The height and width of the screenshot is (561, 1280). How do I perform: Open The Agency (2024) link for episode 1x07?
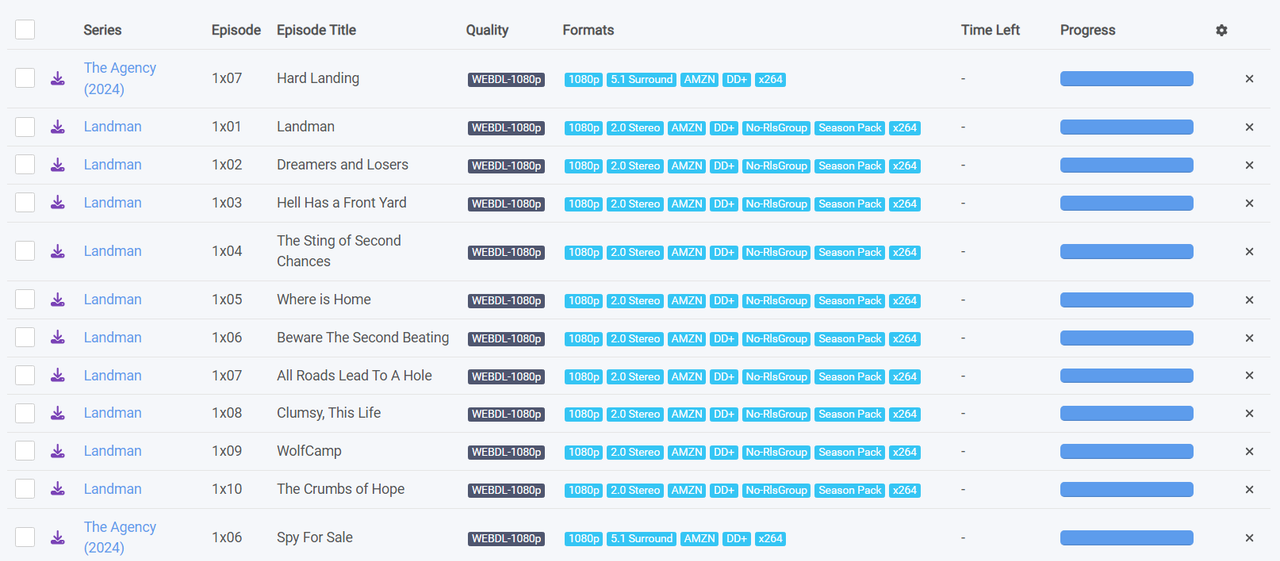120,78
